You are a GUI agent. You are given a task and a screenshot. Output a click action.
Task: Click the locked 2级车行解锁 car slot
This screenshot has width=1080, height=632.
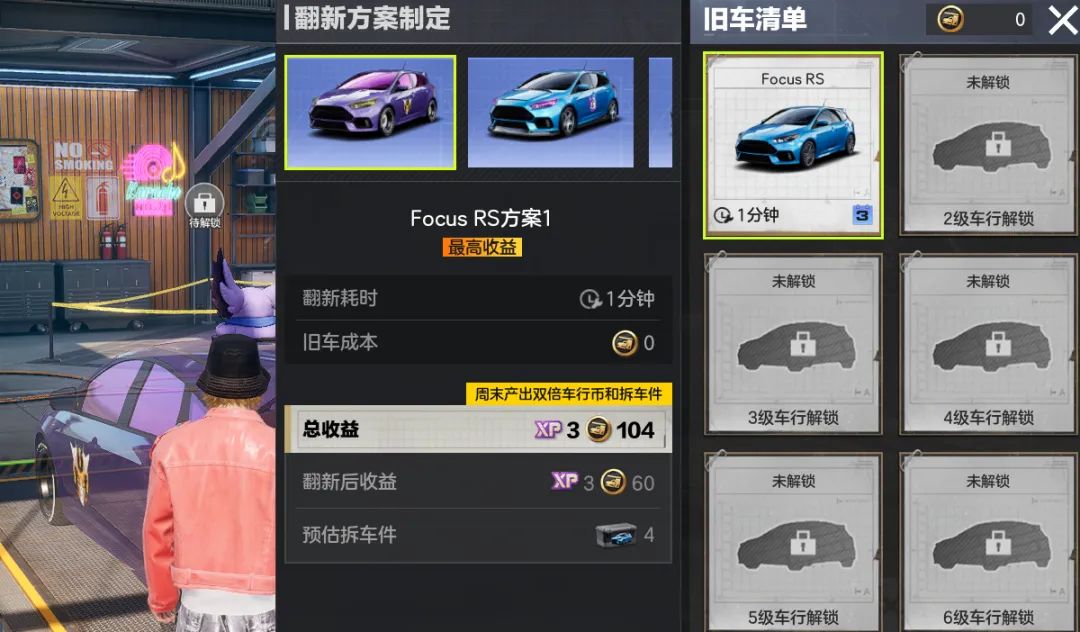(x=988, y=146)
